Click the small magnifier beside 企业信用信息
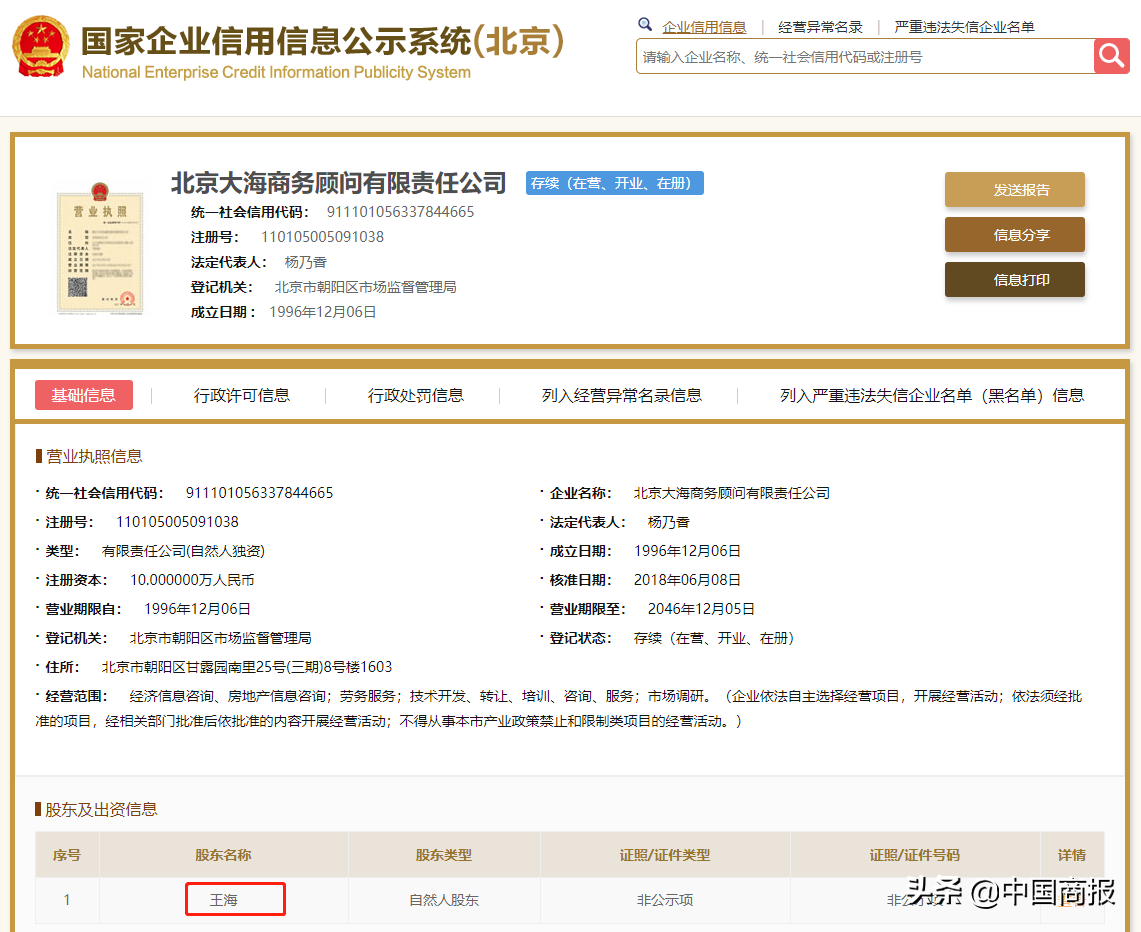 tap(646, 23)
